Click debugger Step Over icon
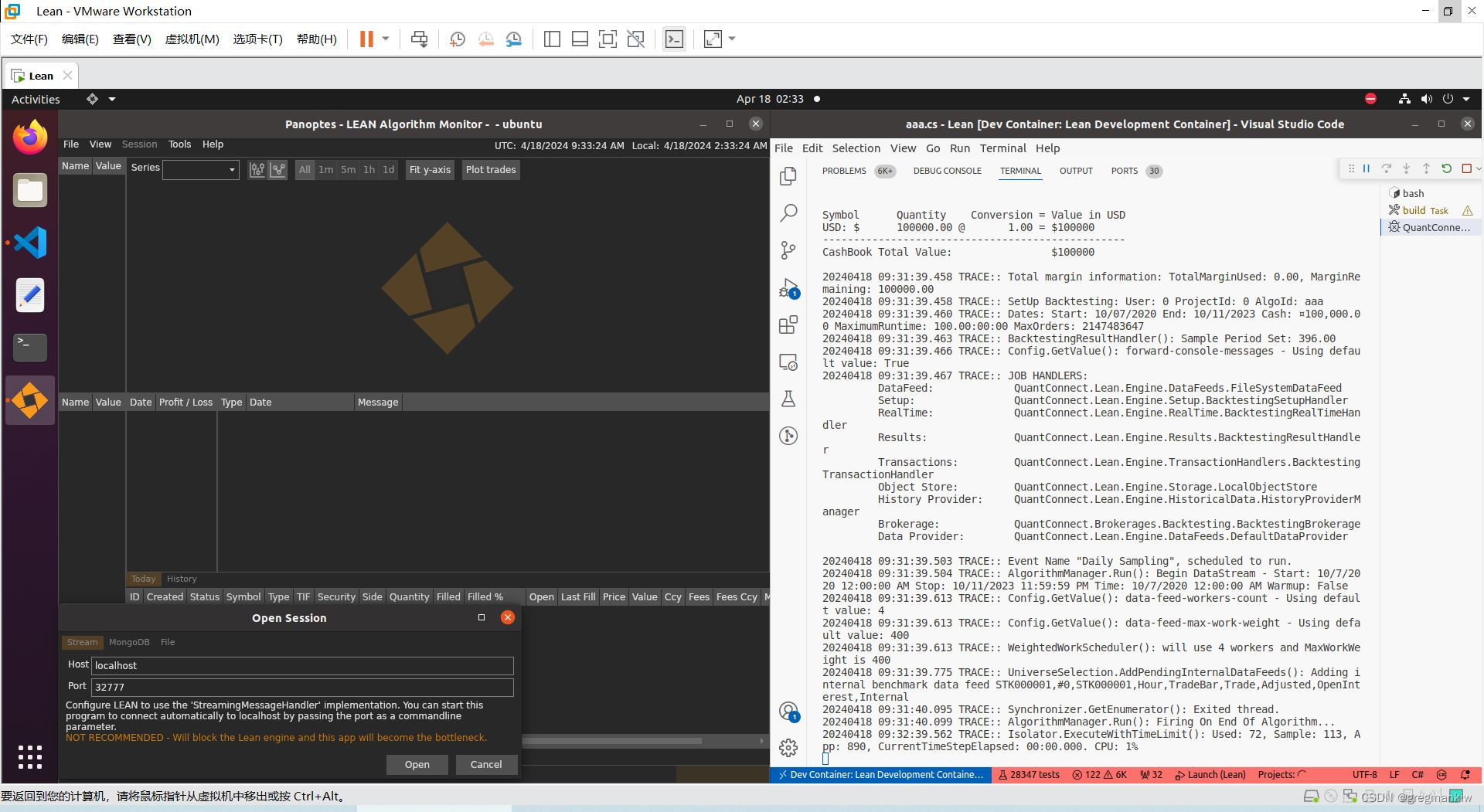 (1387, 168)
